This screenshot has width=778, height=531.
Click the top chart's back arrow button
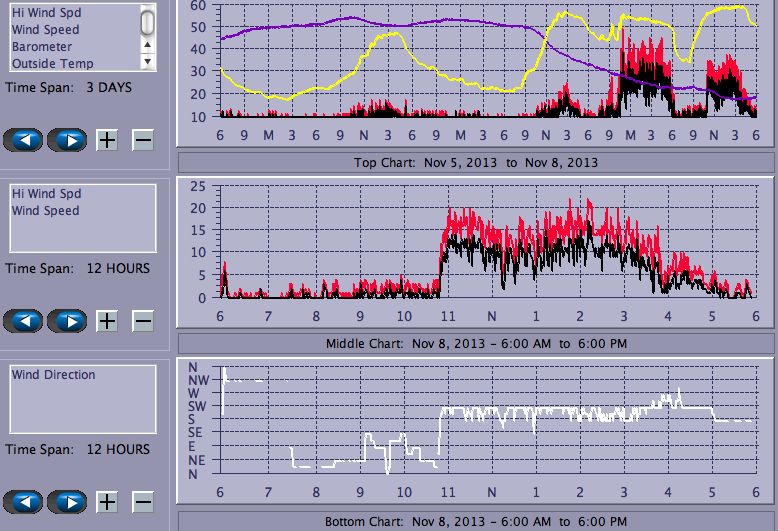pos(24,139)
